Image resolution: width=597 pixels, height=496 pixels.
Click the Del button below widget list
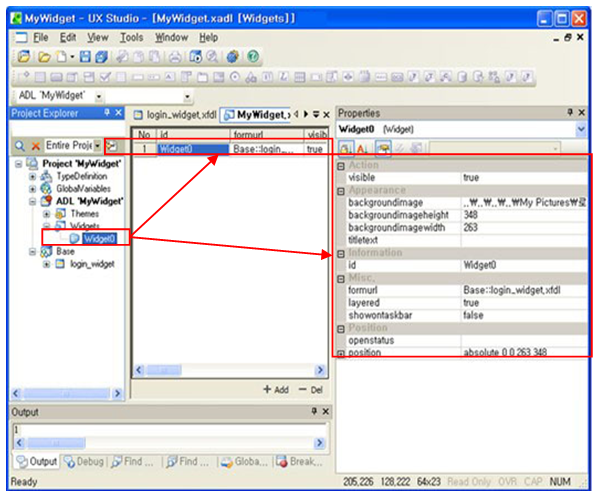tap(311, 389)
